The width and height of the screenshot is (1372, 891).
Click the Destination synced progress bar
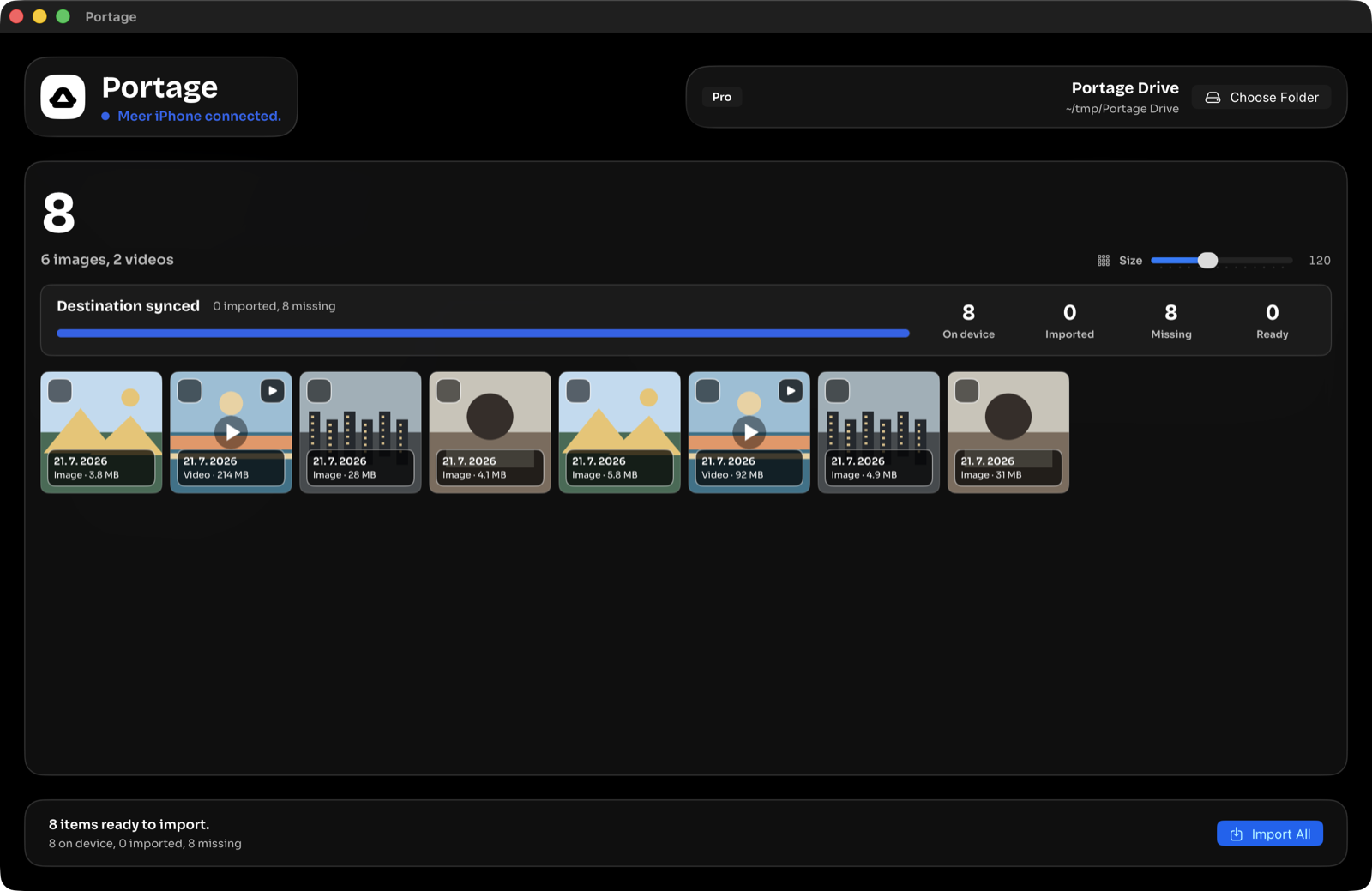[483, 334]
